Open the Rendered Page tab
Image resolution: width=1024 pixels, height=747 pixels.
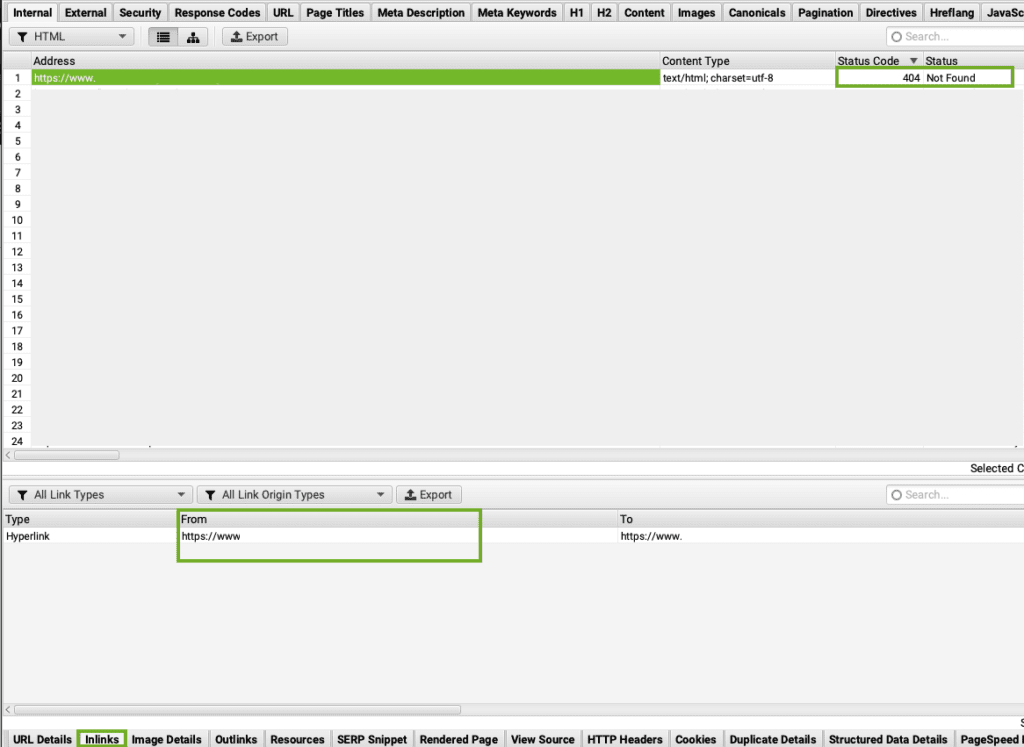(458, 739)
